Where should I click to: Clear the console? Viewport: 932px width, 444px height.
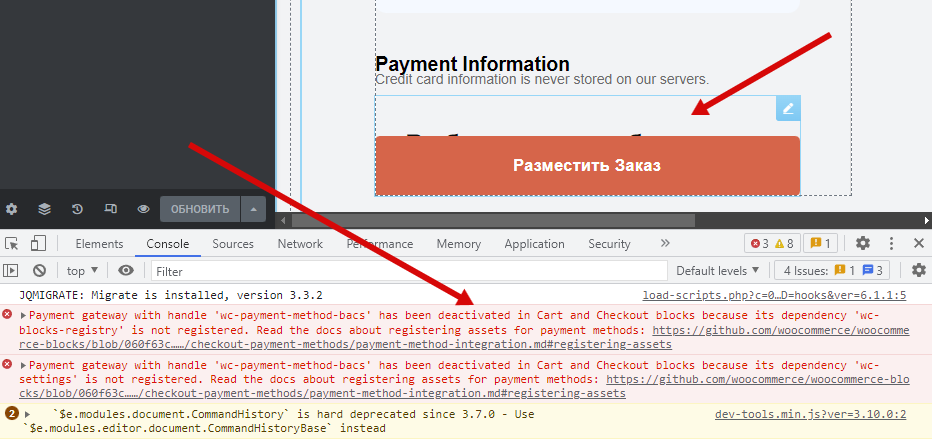pyautogui.click(x=39, y=271)
